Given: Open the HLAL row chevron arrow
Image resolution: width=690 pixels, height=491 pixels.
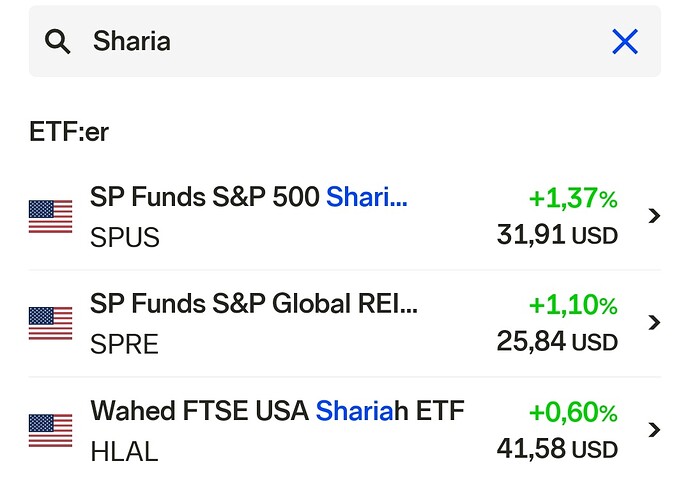Looking at the screenshot, I should coord(654,430).
